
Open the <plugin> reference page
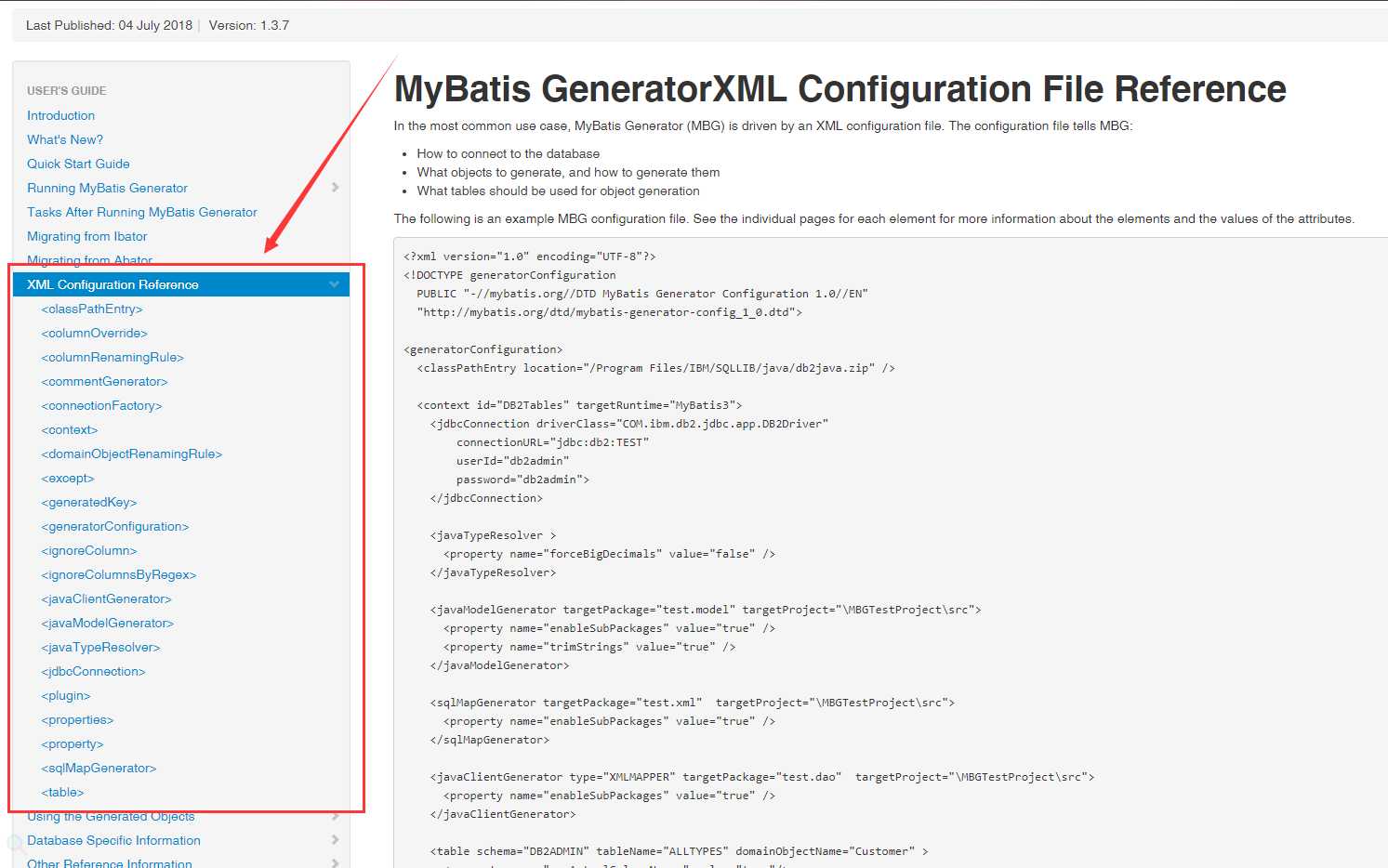pos(66,695)
